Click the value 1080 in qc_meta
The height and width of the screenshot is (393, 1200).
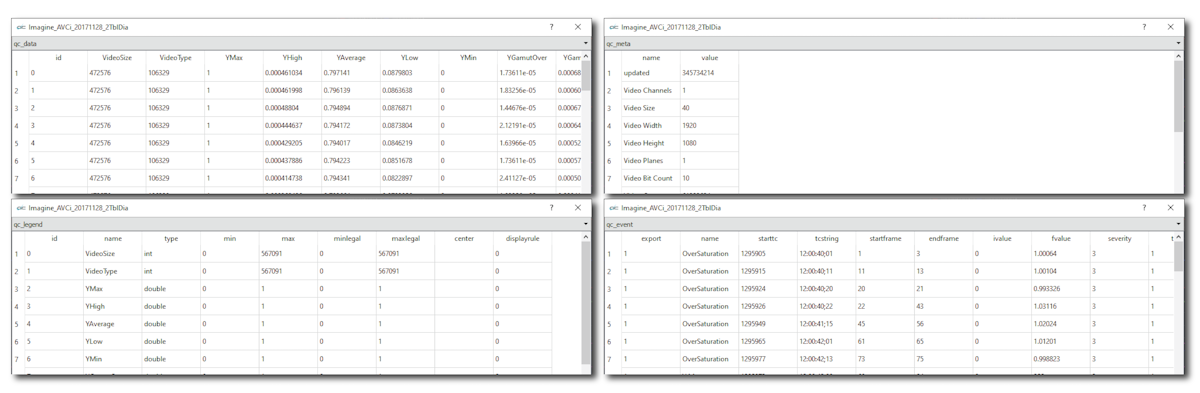coord(710,143)
